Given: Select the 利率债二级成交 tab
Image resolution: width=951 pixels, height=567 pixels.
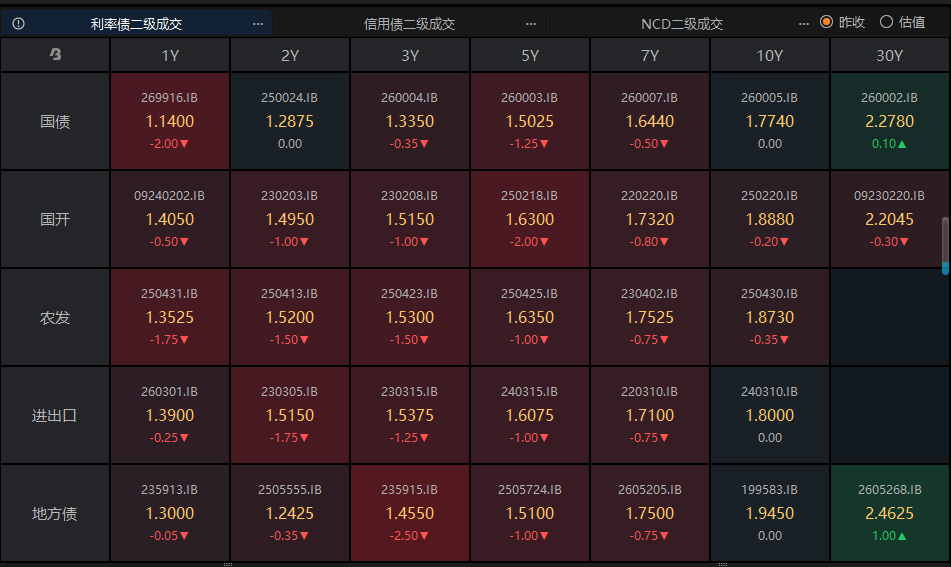Looking at the screenshot, I should (136, 23).
